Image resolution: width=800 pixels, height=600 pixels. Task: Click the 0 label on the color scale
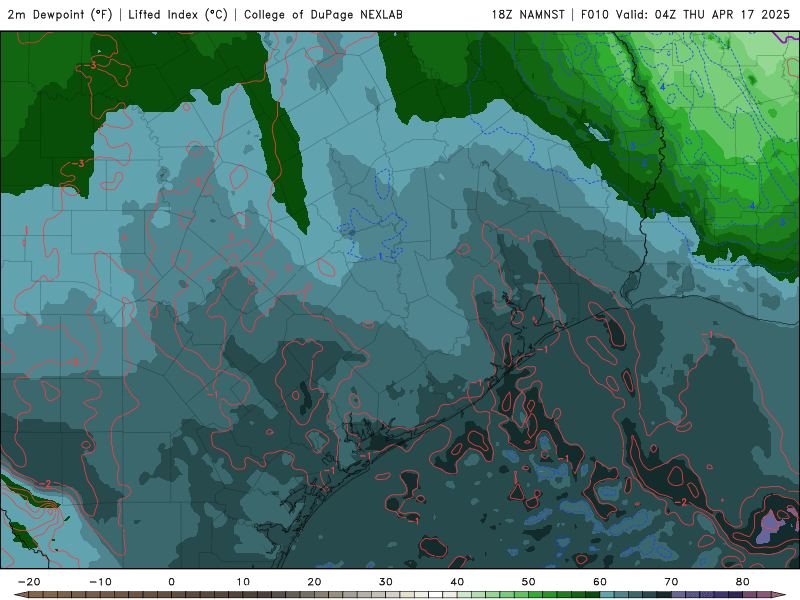click(x=171, y=582)
